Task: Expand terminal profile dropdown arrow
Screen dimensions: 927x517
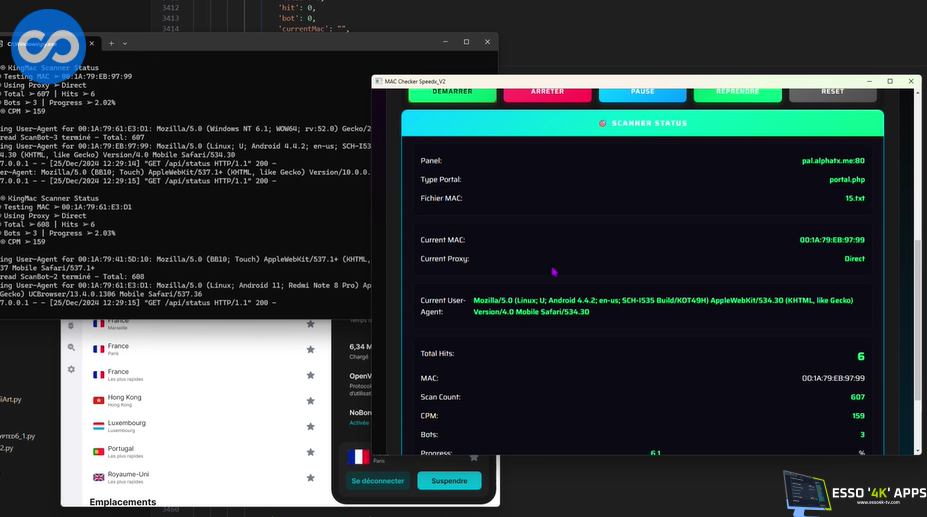Action: (125, 43)
